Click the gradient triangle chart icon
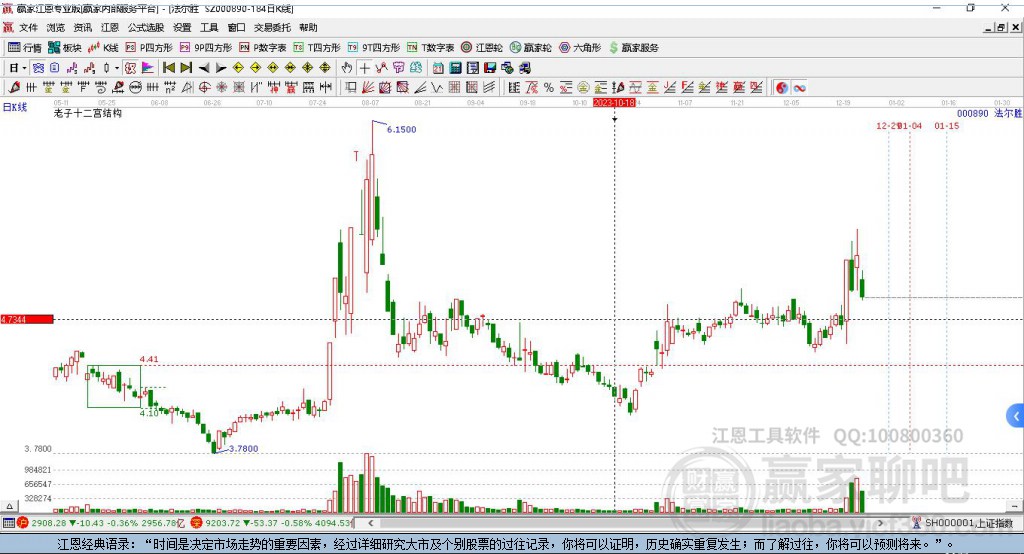 coord(148,68)
